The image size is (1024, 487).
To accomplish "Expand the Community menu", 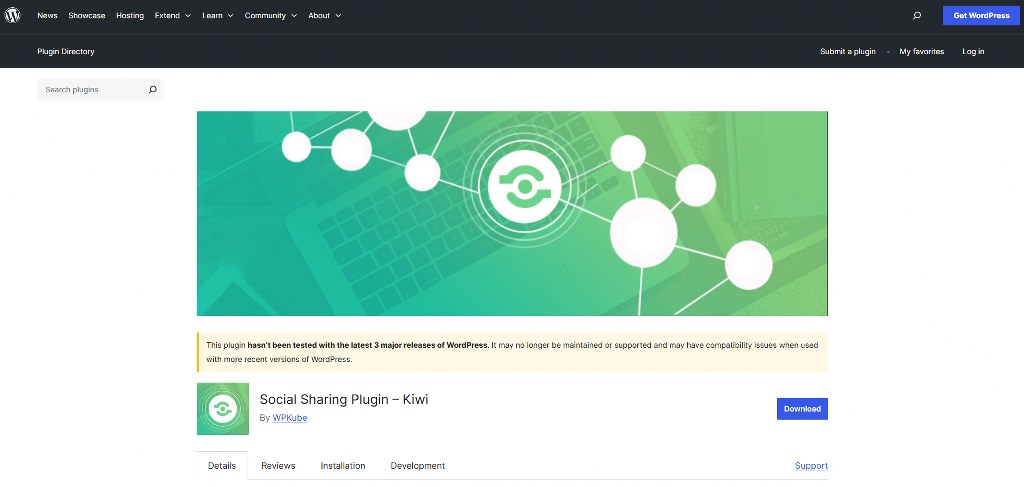I will click(271, 16).
